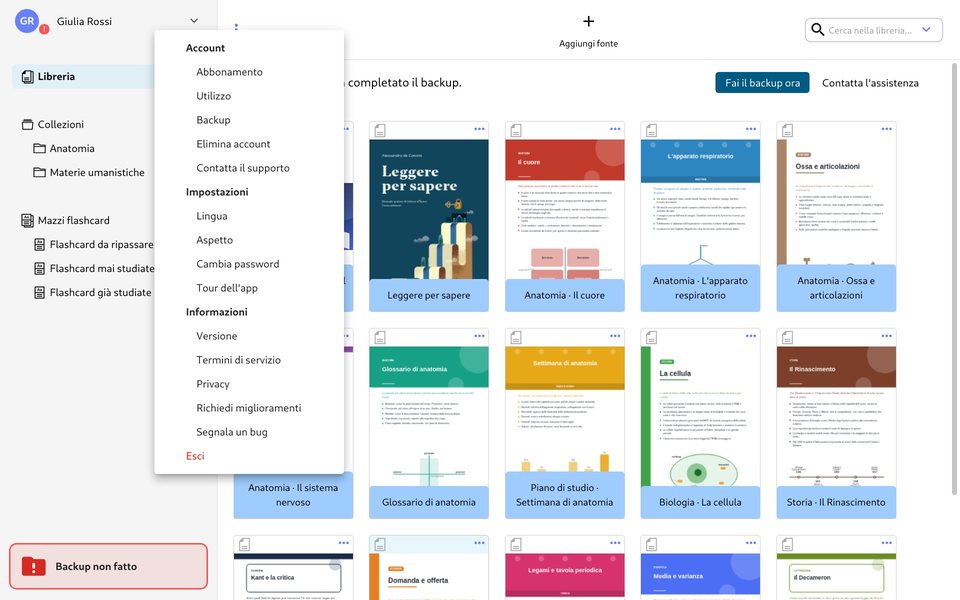Screen dimensions: 960x600
Task: Open options menu for Media e varianza card
Action: 751,543
